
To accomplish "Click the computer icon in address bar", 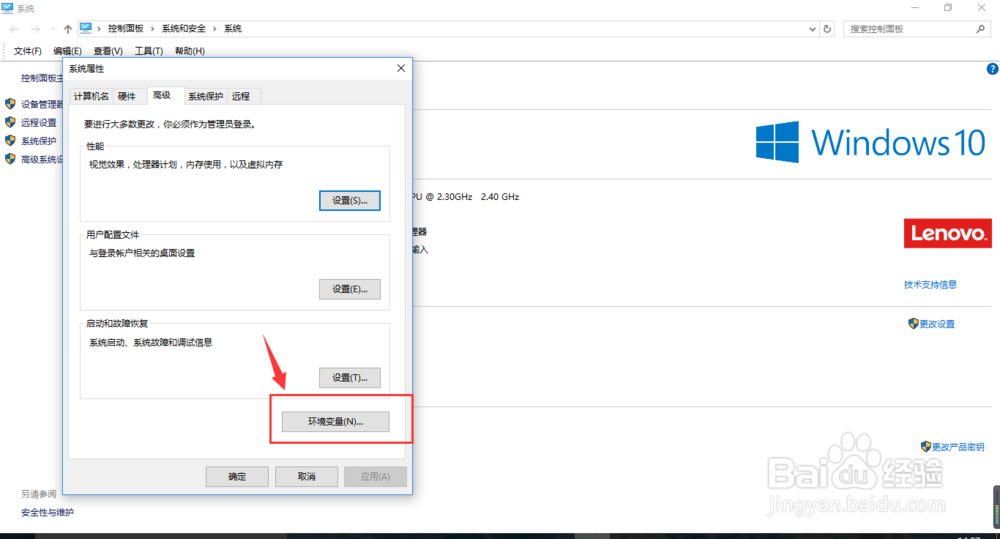I will tap(85, 28).
